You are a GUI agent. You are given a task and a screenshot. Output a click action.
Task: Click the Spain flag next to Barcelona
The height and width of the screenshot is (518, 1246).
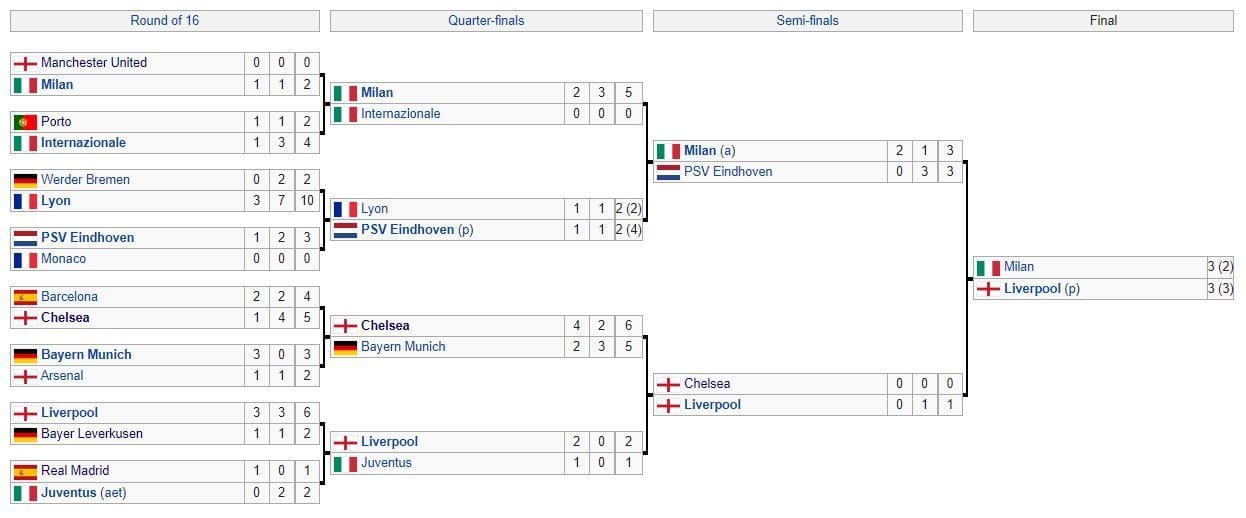(x=25, y=297)
